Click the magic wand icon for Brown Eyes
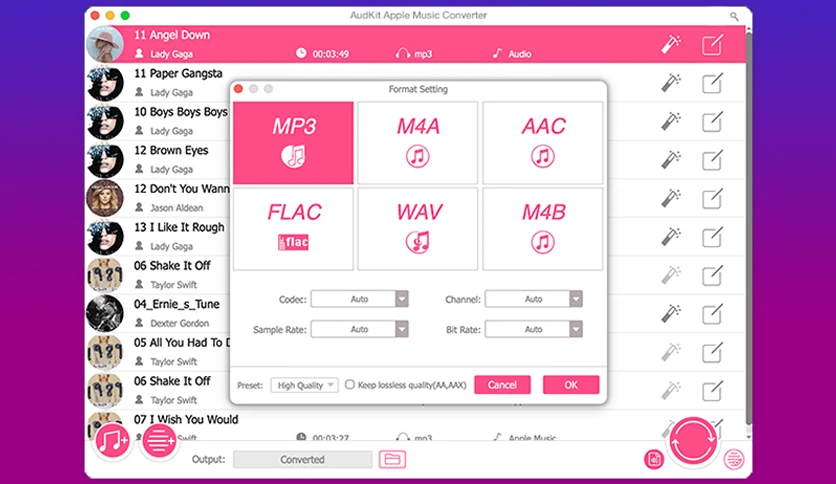Image resolution: width=836 pixels, height=484 pixels. pos(671,160)
